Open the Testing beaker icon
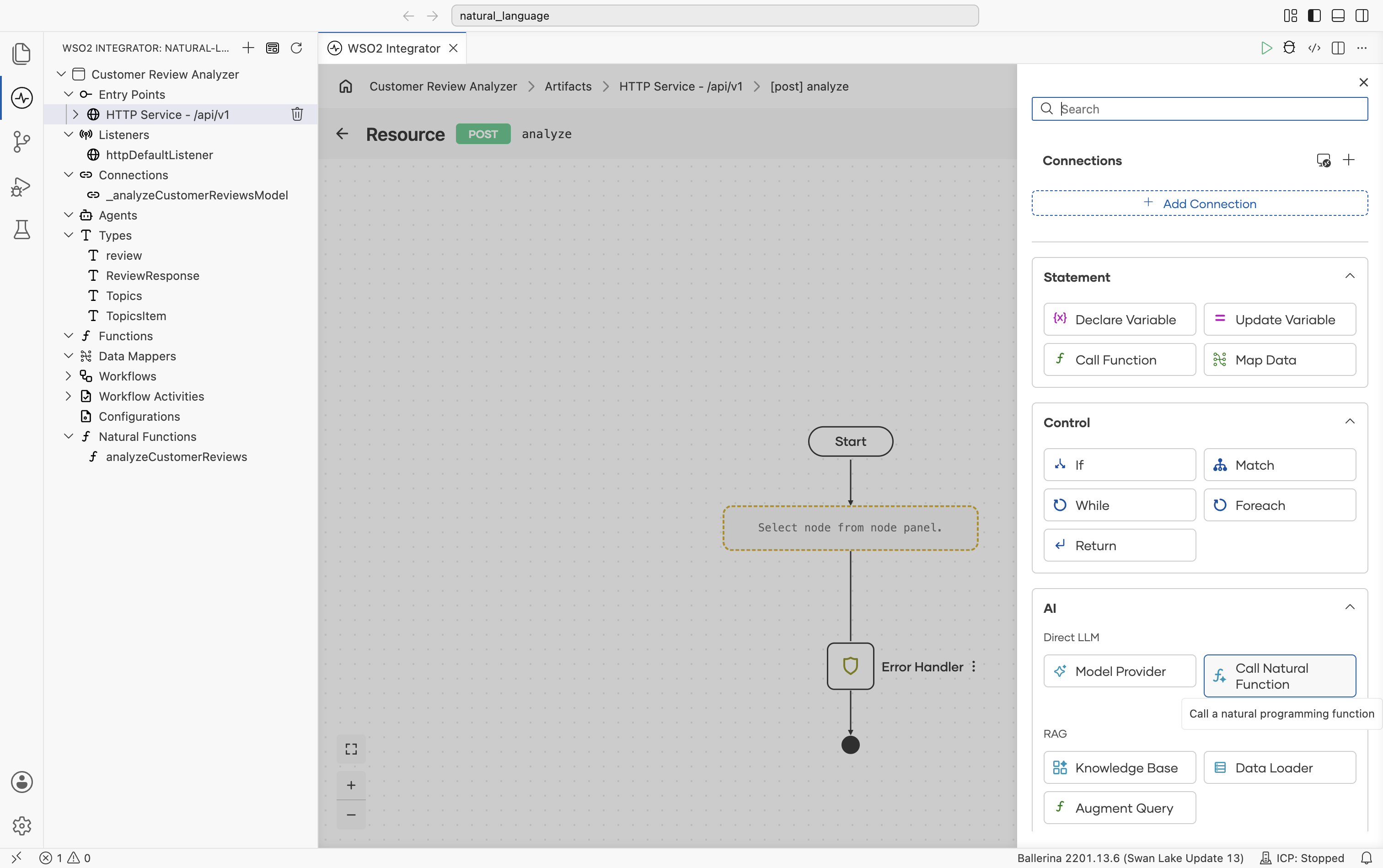 [x=22, y=230]
